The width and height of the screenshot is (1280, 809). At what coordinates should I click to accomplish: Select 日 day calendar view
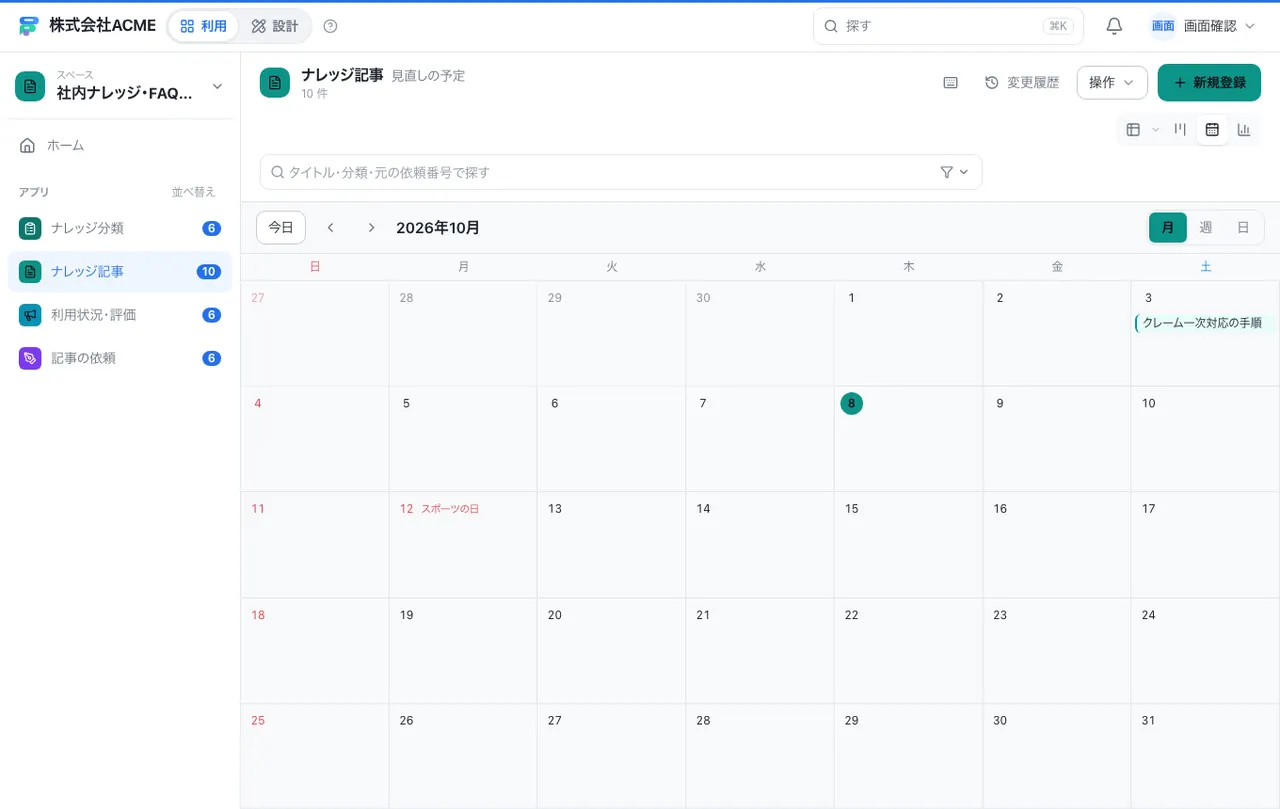click(x=1243, y=228)
